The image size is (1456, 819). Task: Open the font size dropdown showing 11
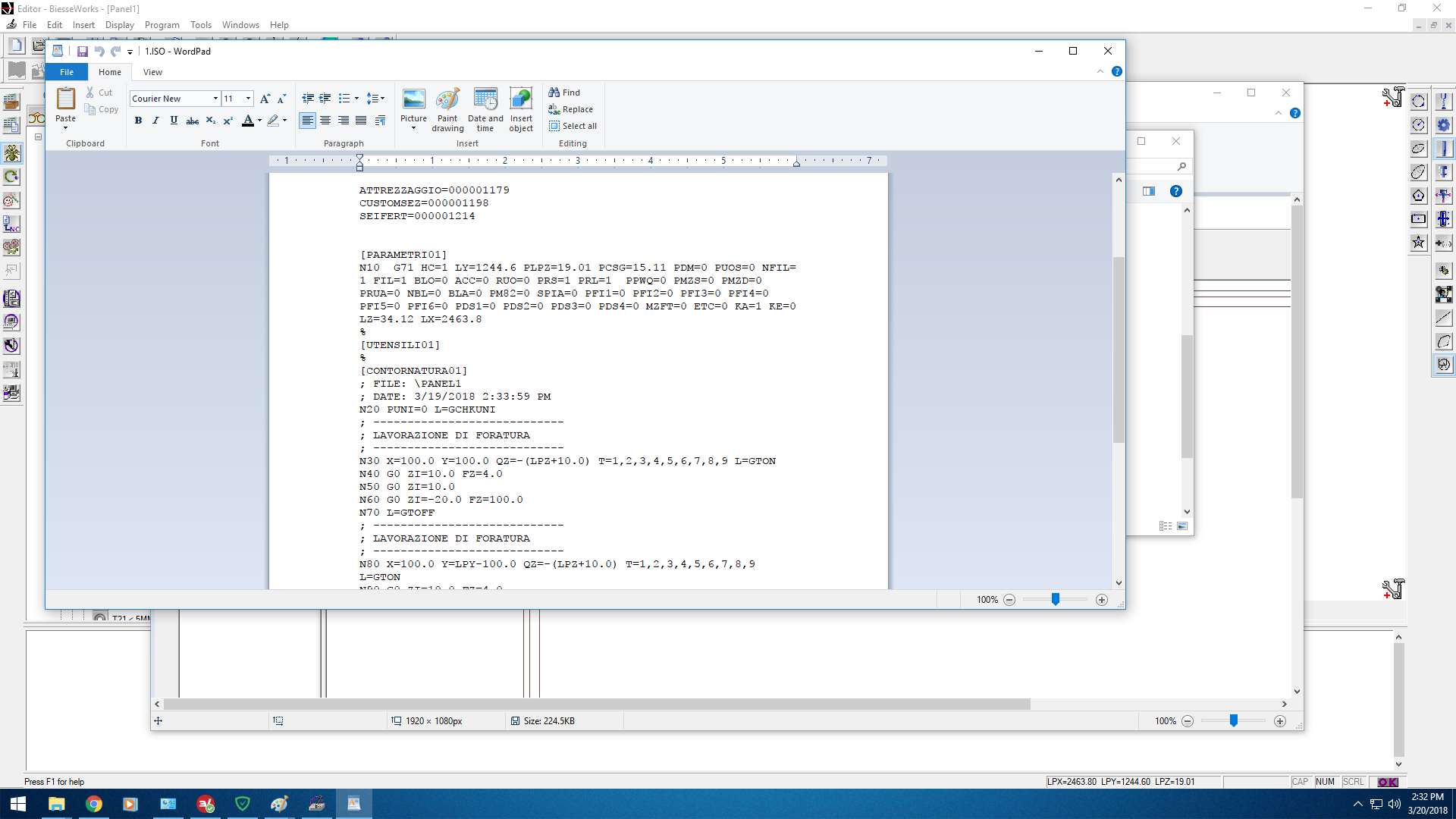click(x=248, y=99)
